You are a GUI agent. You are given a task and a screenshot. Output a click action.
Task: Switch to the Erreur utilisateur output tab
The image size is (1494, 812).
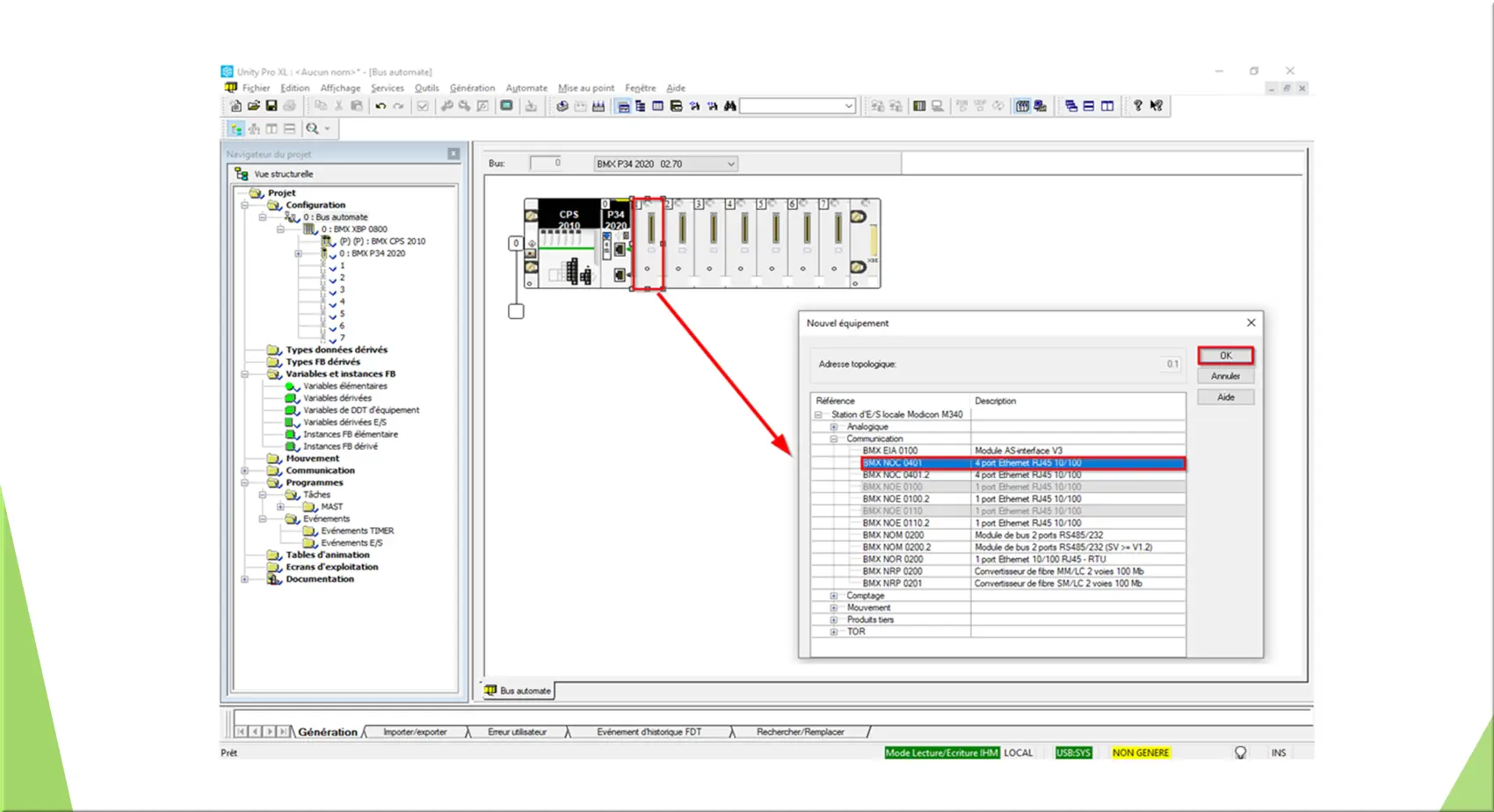pos(517,732)
